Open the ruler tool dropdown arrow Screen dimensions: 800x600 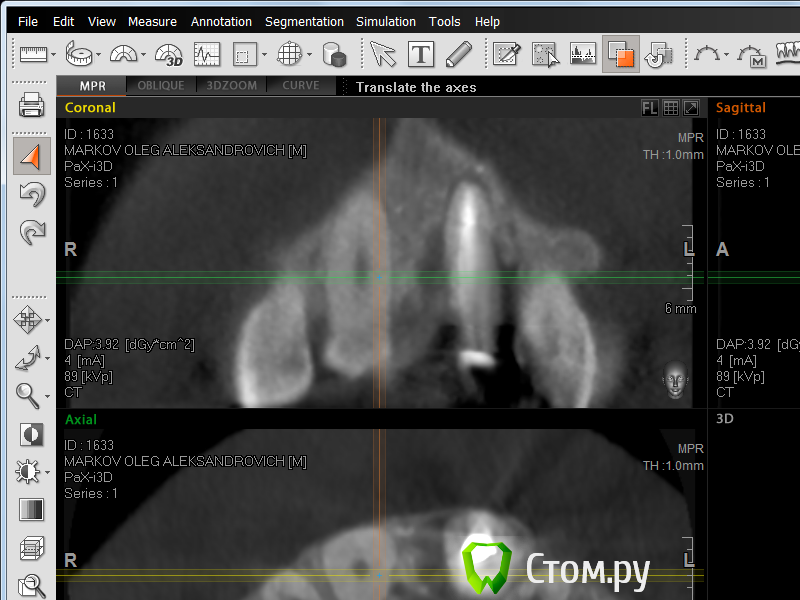(54, 55)
